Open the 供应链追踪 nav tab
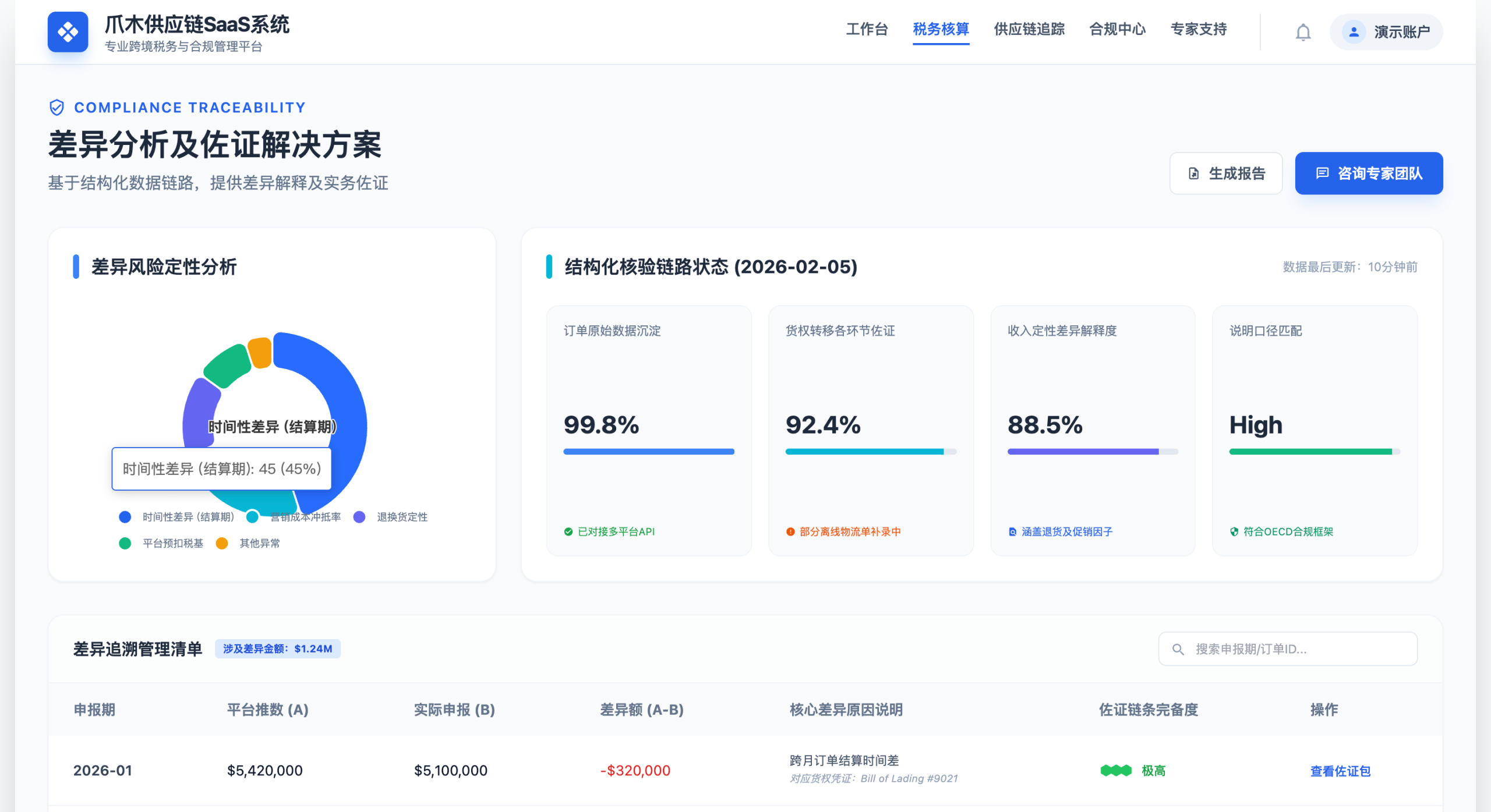 1029,29
